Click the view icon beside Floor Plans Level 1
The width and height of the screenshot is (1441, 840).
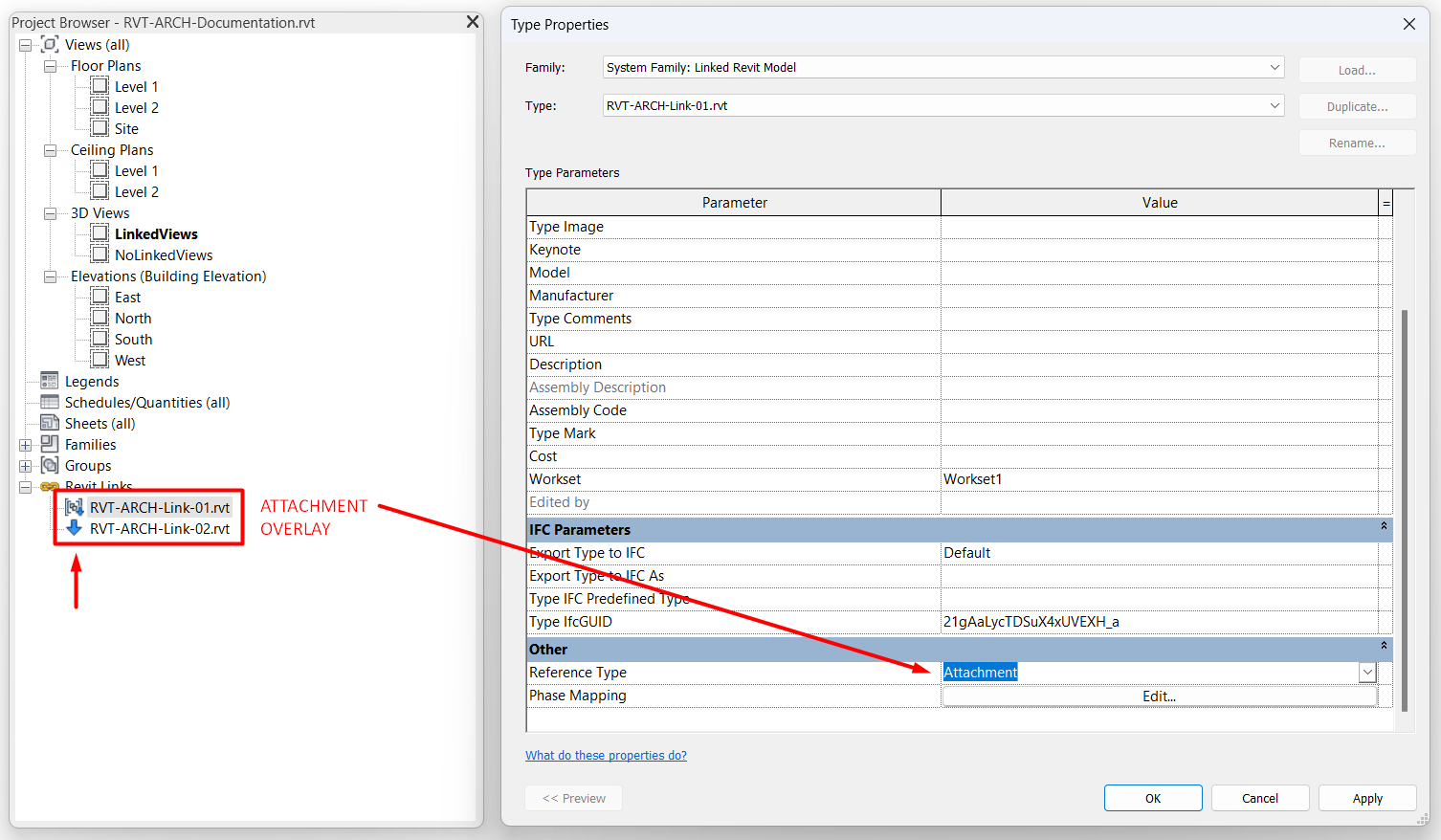click(x=100, y=85)
